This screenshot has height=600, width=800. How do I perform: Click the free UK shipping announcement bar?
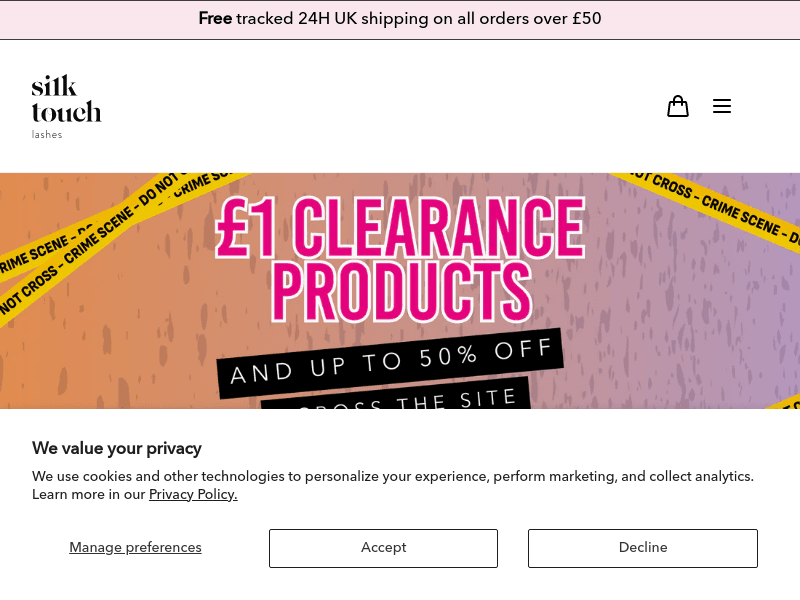400,19
